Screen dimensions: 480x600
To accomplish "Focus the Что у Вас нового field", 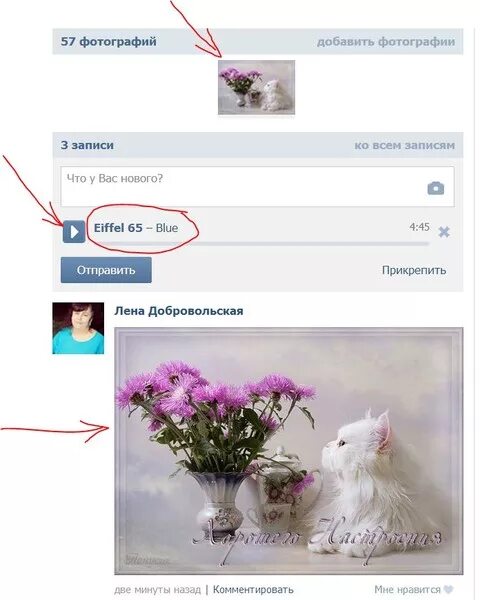I will tap(257, 186).
